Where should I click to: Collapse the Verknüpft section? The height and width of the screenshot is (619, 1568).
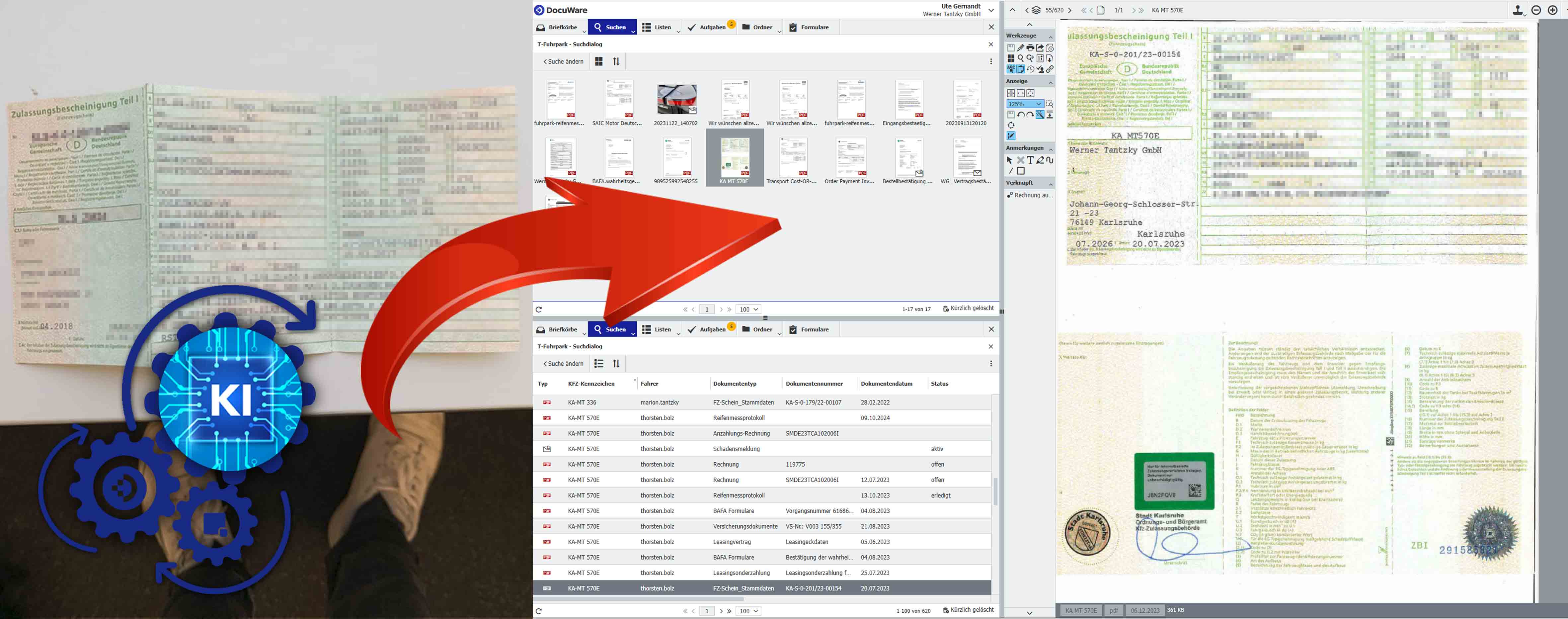1051,185
